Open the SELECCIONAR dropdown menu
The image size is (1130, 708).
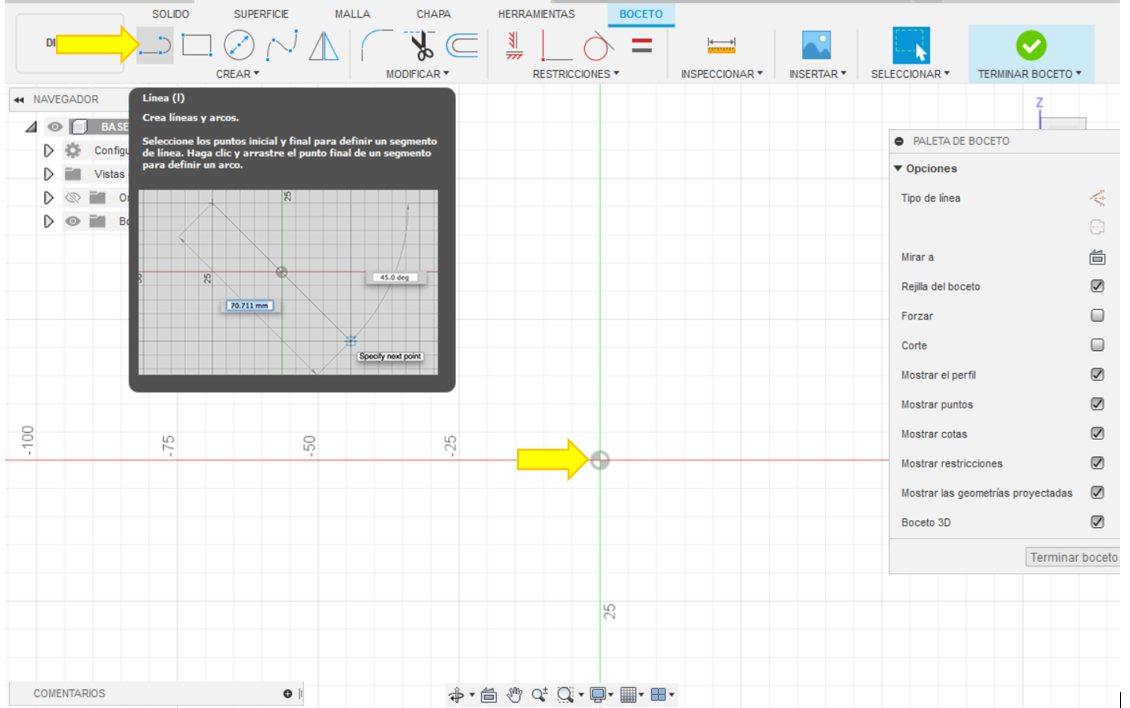pyautogui.click(x=910, y=74)
